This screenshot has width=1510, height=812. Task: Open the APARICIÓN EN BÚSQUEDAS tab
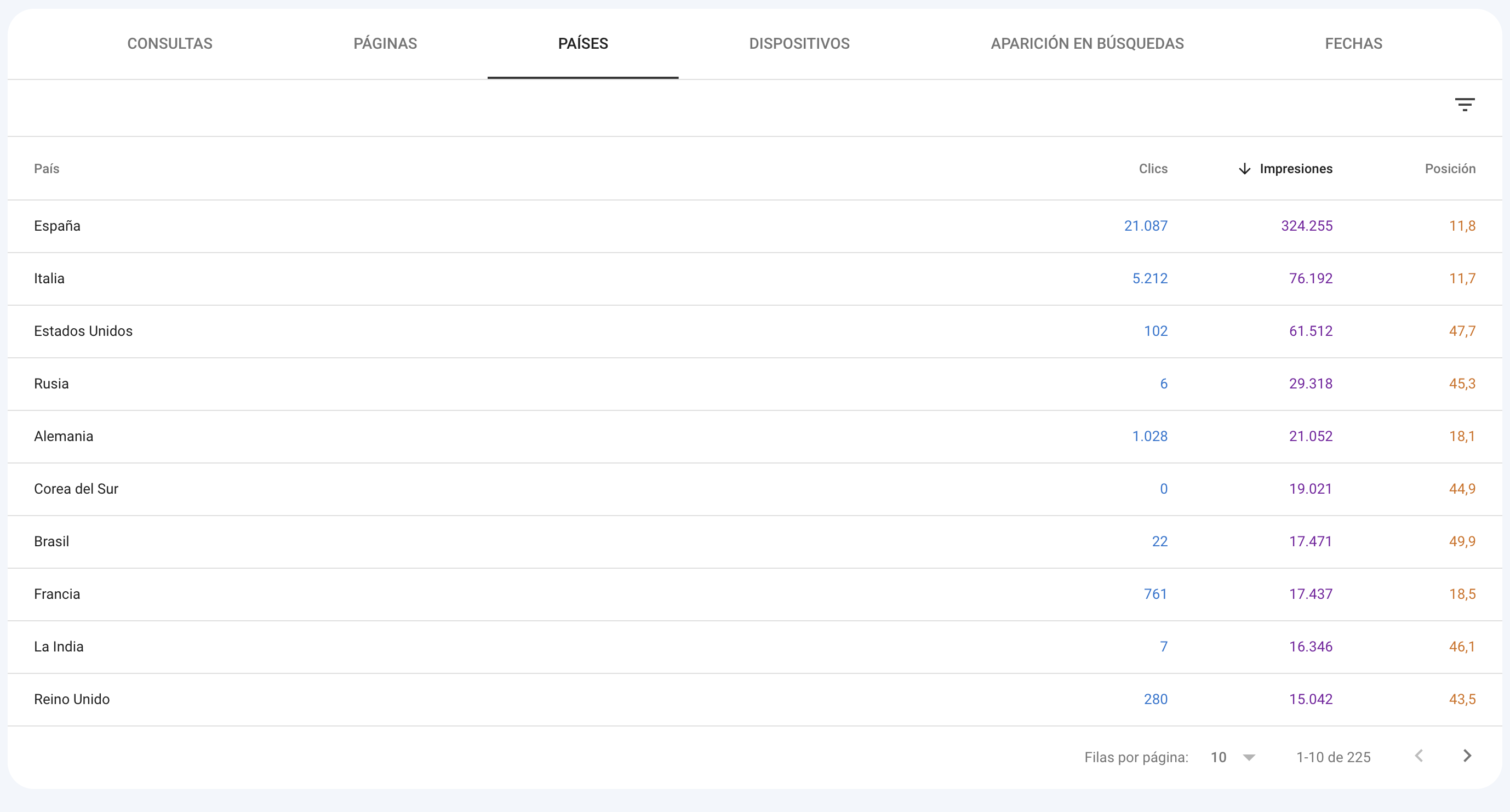[x=1087, y=43]
